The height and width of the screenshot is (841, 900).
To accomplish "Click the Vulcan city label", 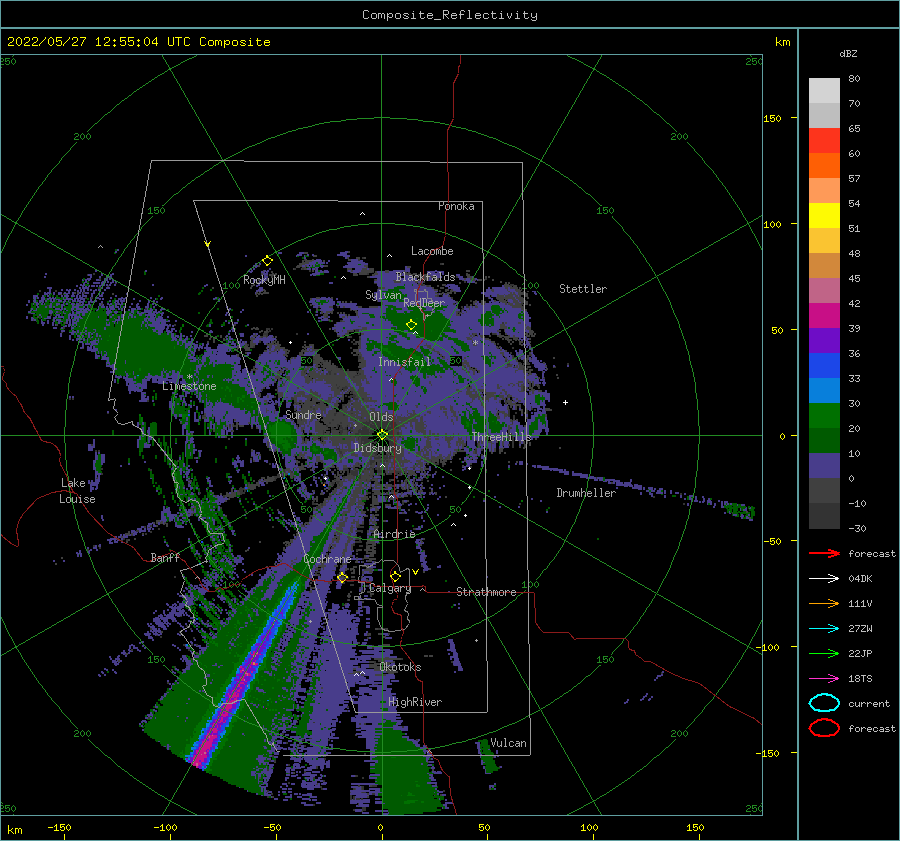I will pos(509,743).
